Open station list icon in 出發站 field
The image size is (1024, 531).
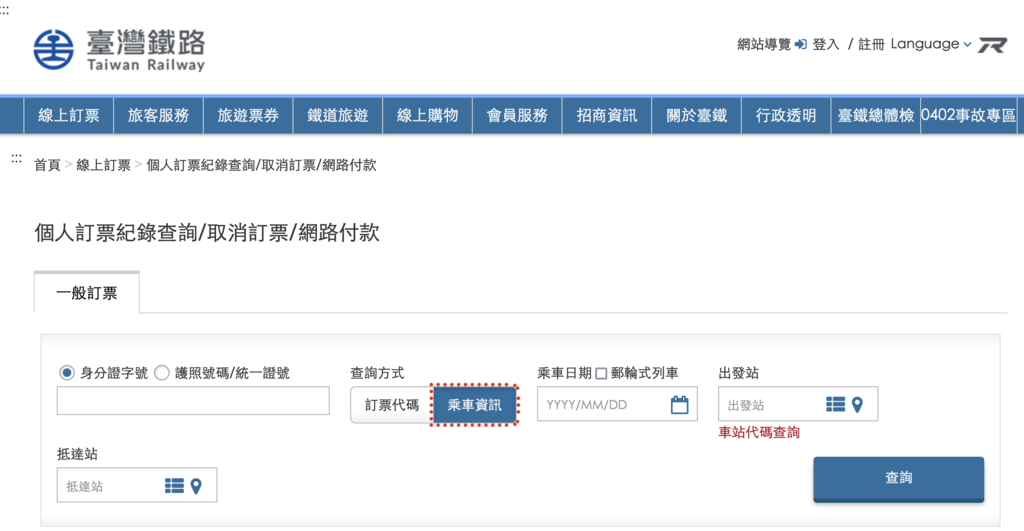pyautogui.click(x=835, y=405)
